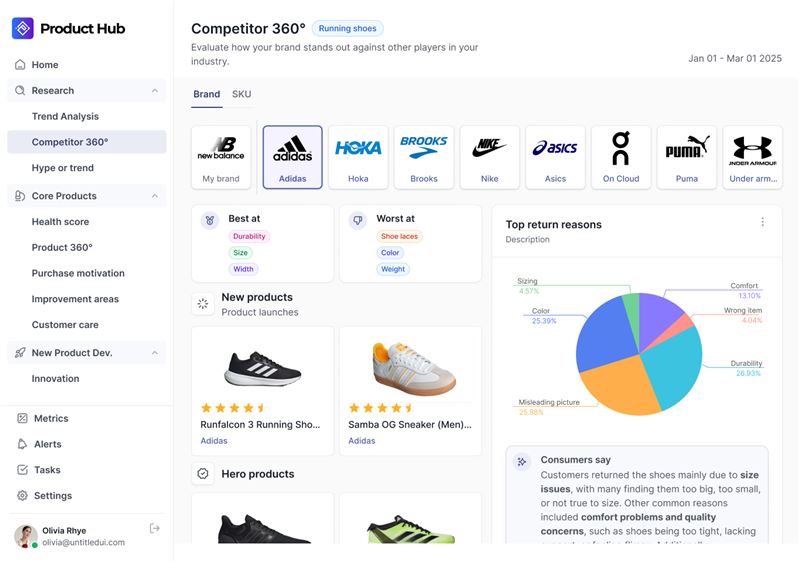
Task: Open Trend Analysis in sidebar
Action: 65,117
